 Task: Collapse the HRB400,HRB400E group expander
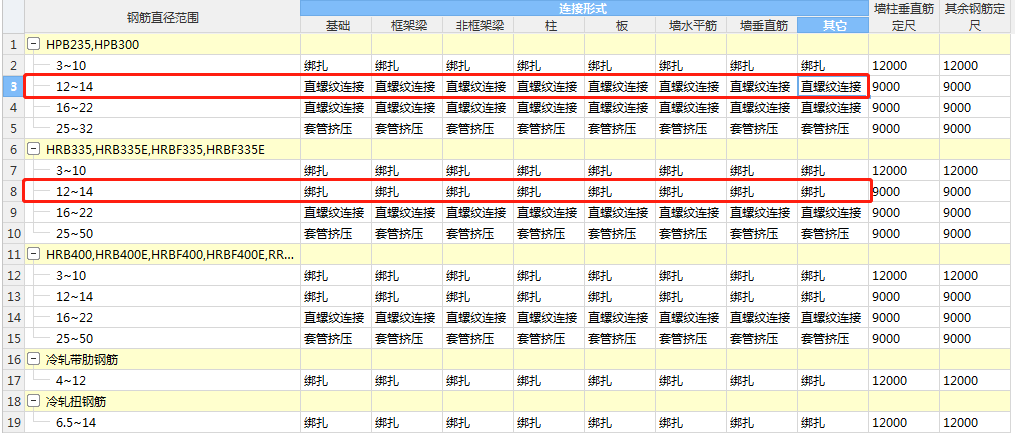point(34,254)
